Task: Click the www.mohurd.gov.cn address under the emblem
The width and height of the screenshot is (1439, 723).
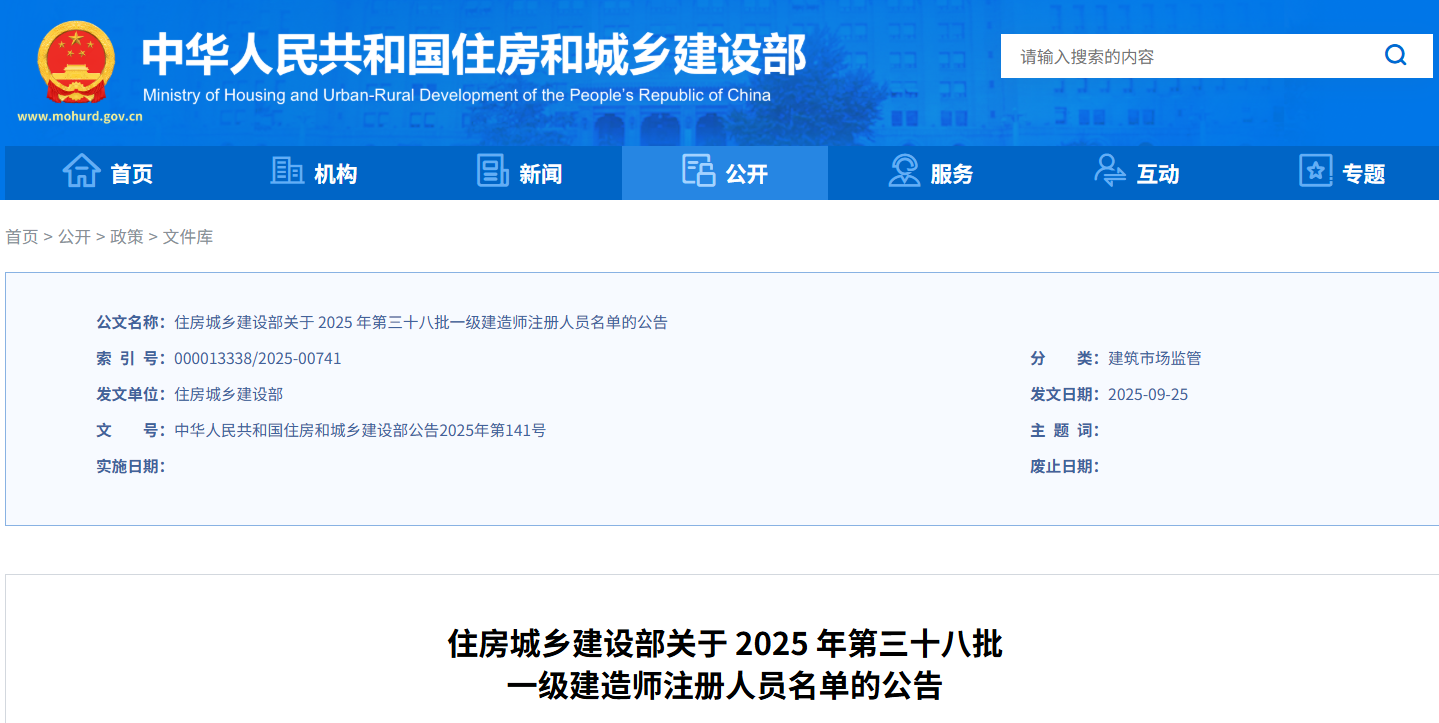Action: [80, 116]
